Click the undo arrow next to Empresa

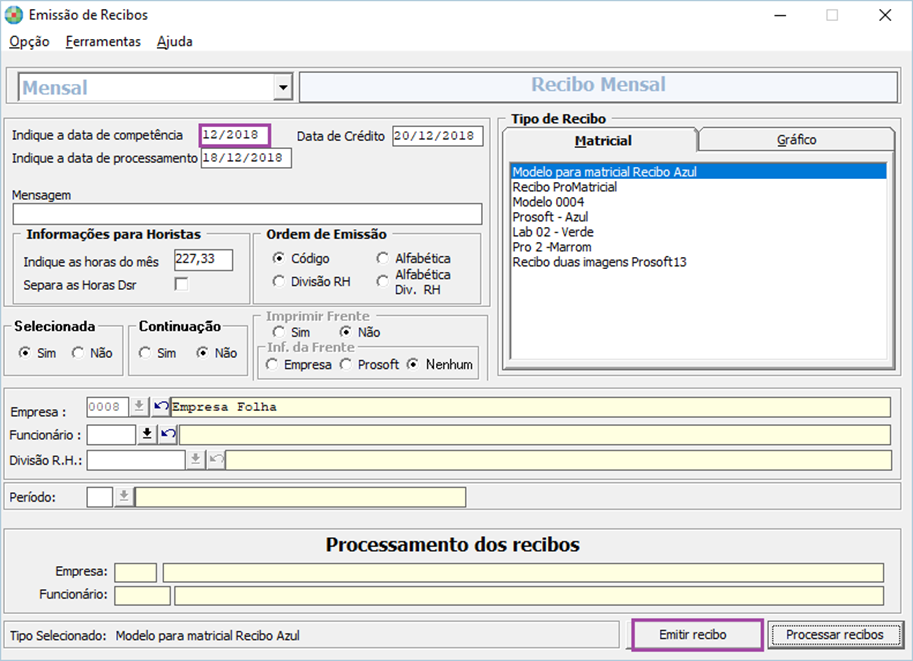coord(160,406)
